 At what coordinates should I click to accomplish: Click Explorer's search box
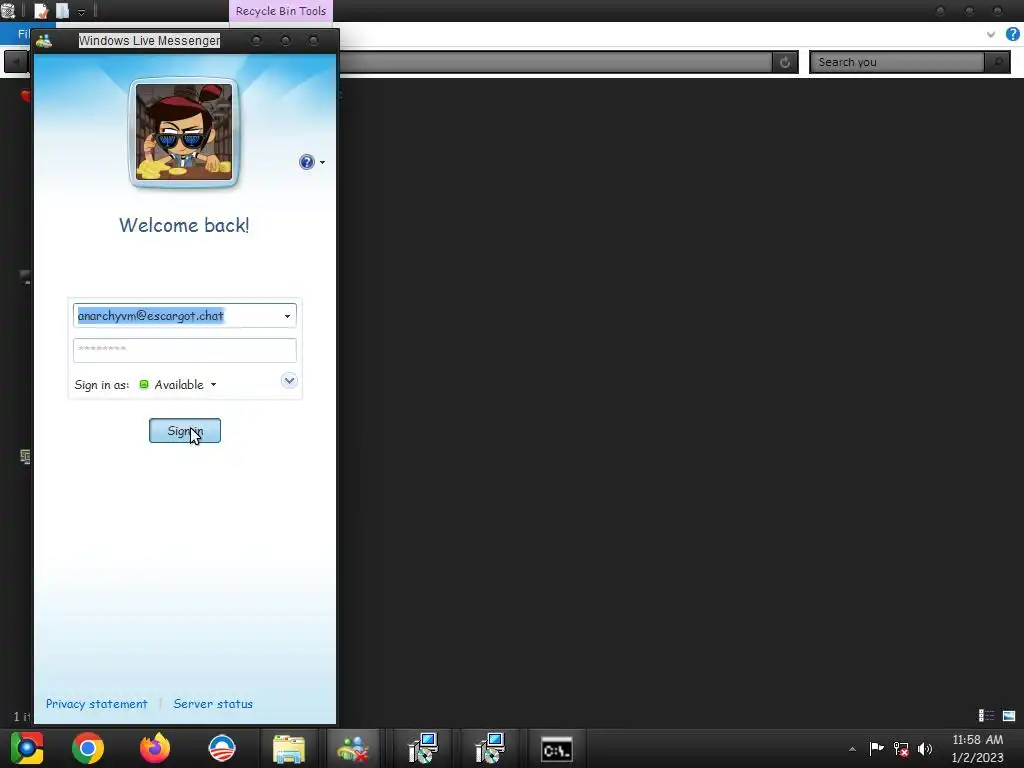(x=897, y=62)
